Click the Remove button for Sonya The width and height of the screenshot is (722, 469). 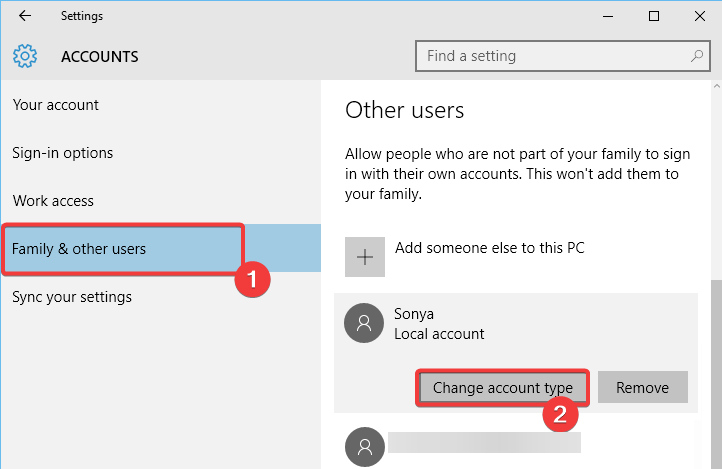[x=642, y=388]
